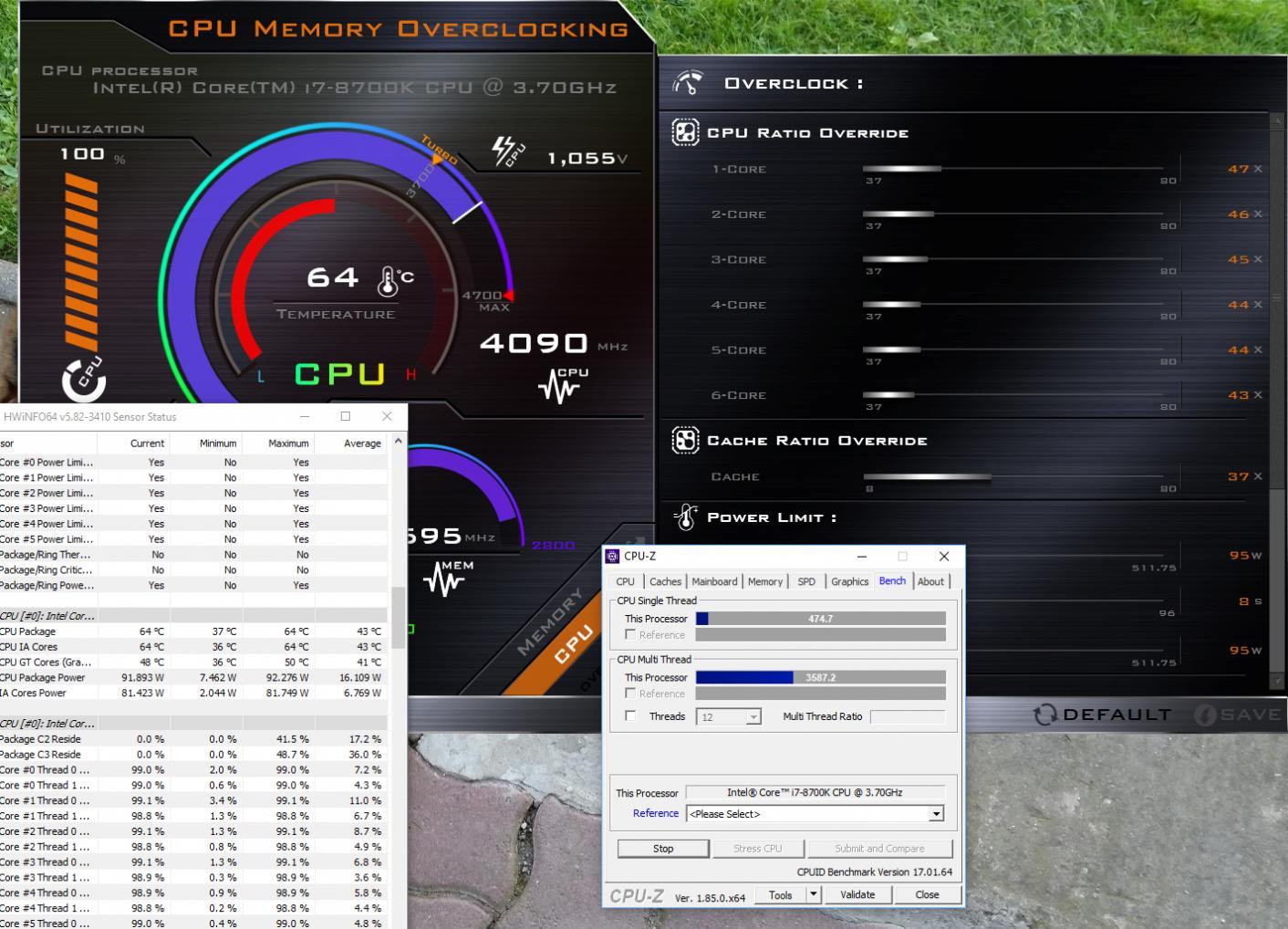Remove the Cache ratio with X
This screenshot has height=929, width=1288.
1258,476
